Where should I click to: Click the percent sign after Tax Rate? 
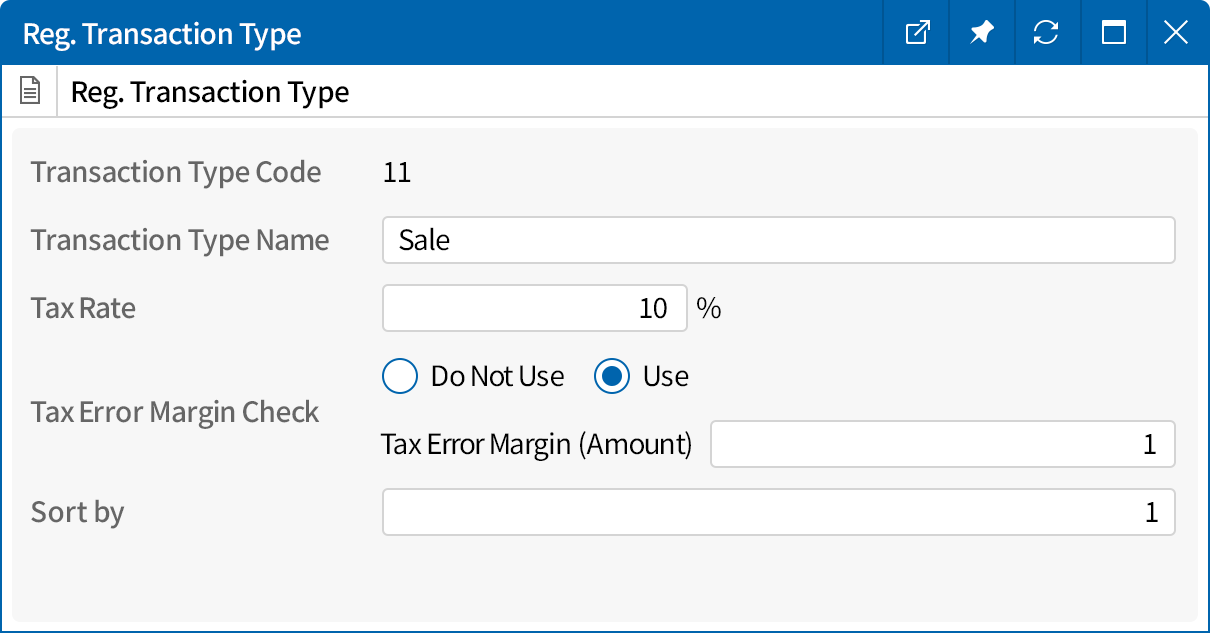tap(709, 308)
